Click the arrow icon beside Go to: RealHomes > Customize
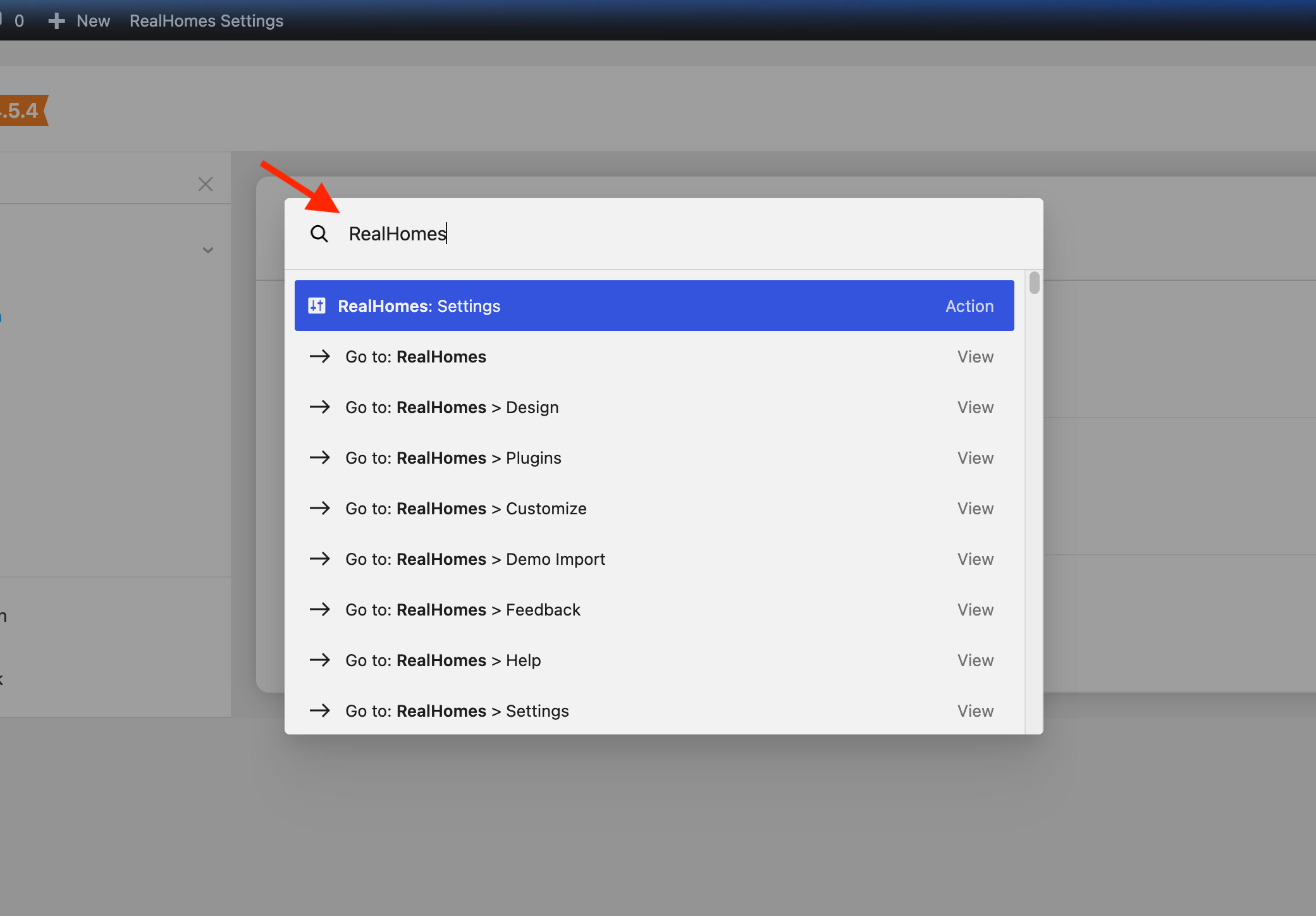Screen dimensions: 1316x916 tap(320, 508)
